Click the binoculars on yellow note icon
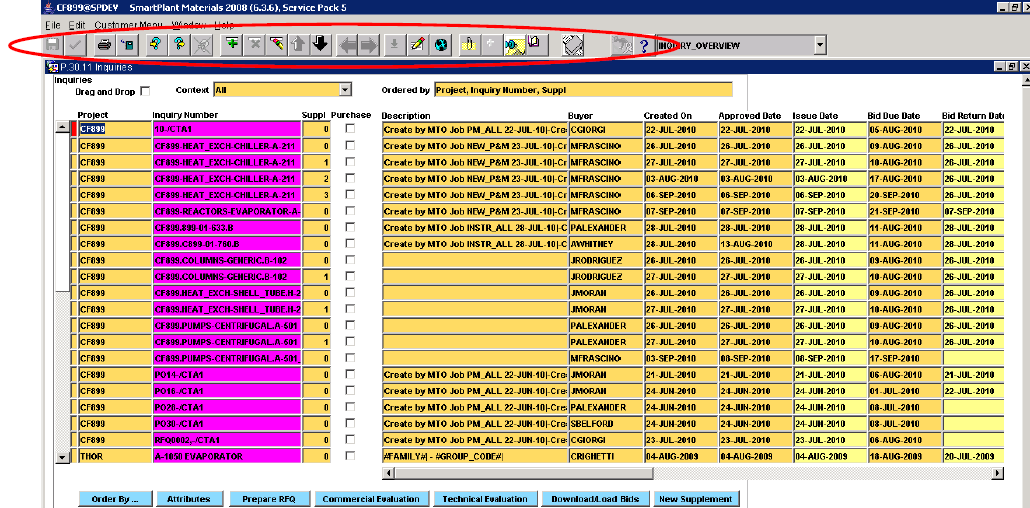The image size is (1030, 508). (514, 45)
